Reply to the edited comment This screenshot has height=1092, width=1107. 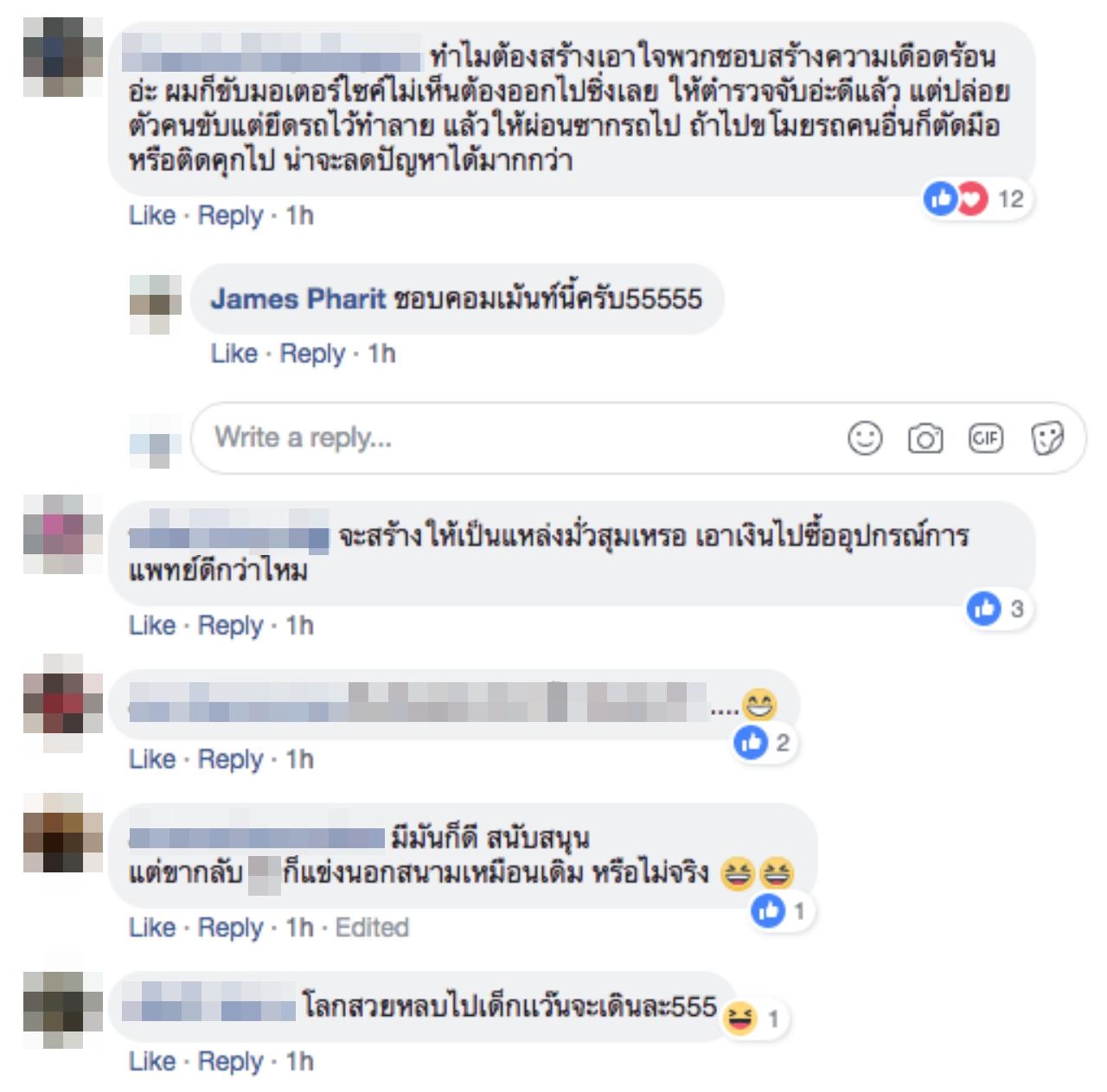click(x=230, y=928)
